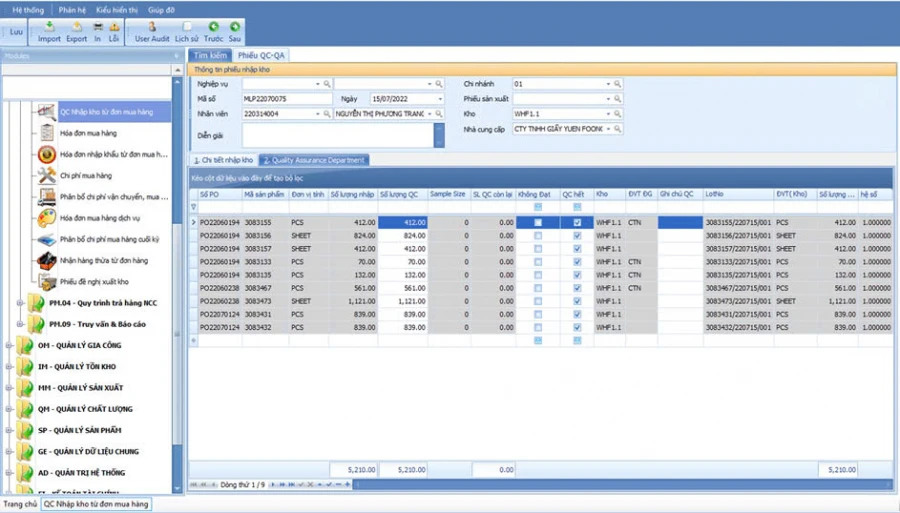Open the Phân hệ menu
The image size is (900, 513).
(72, 10)
